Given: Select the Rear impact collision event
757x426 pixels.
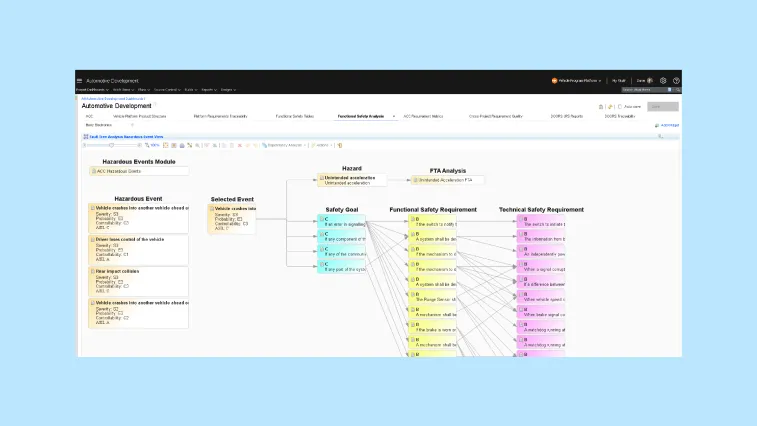Looking at the screenshot, I should [139, 281].
